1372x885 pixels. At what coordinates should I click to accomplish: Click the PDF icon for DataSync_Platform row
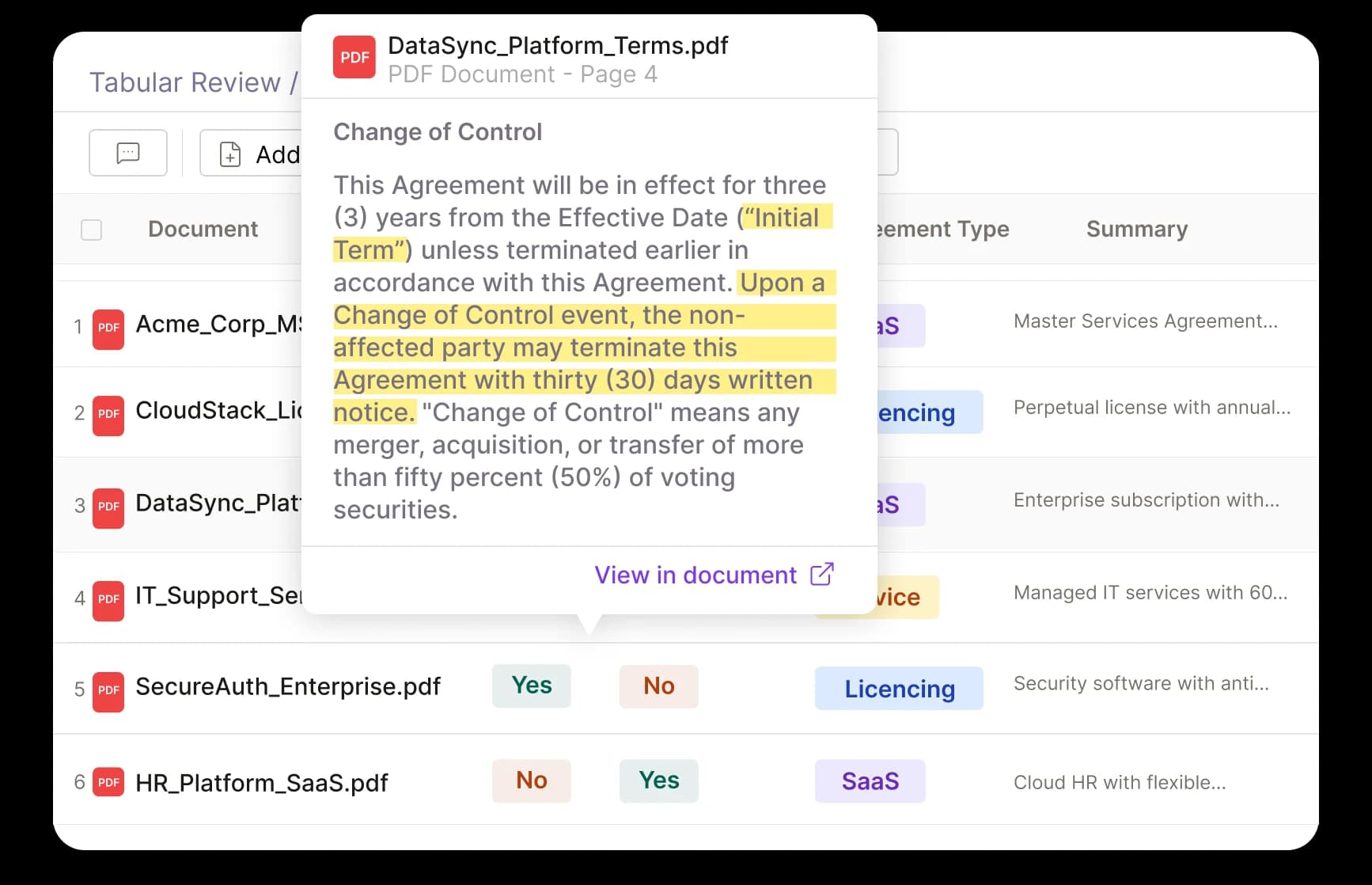(107, 508)
